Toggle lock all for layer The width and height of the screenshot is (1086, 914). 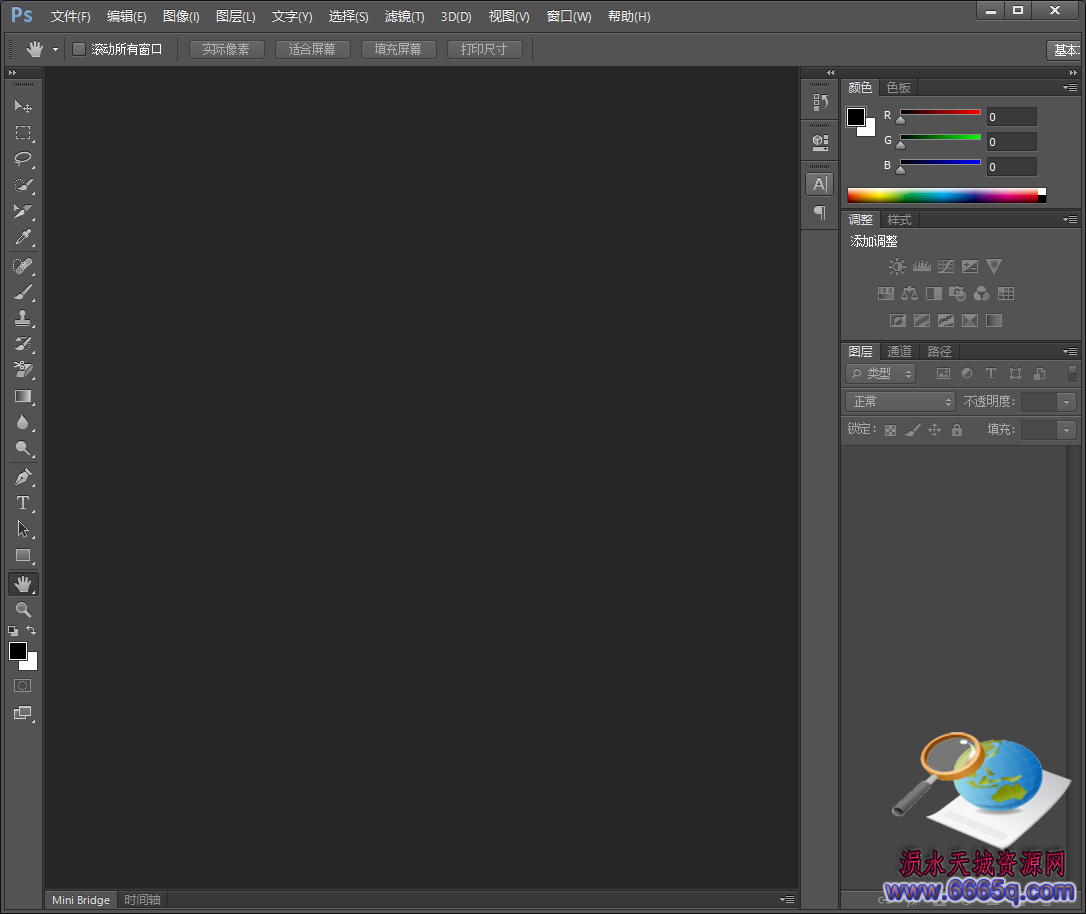pyautogui.click(x=956, y=430)
